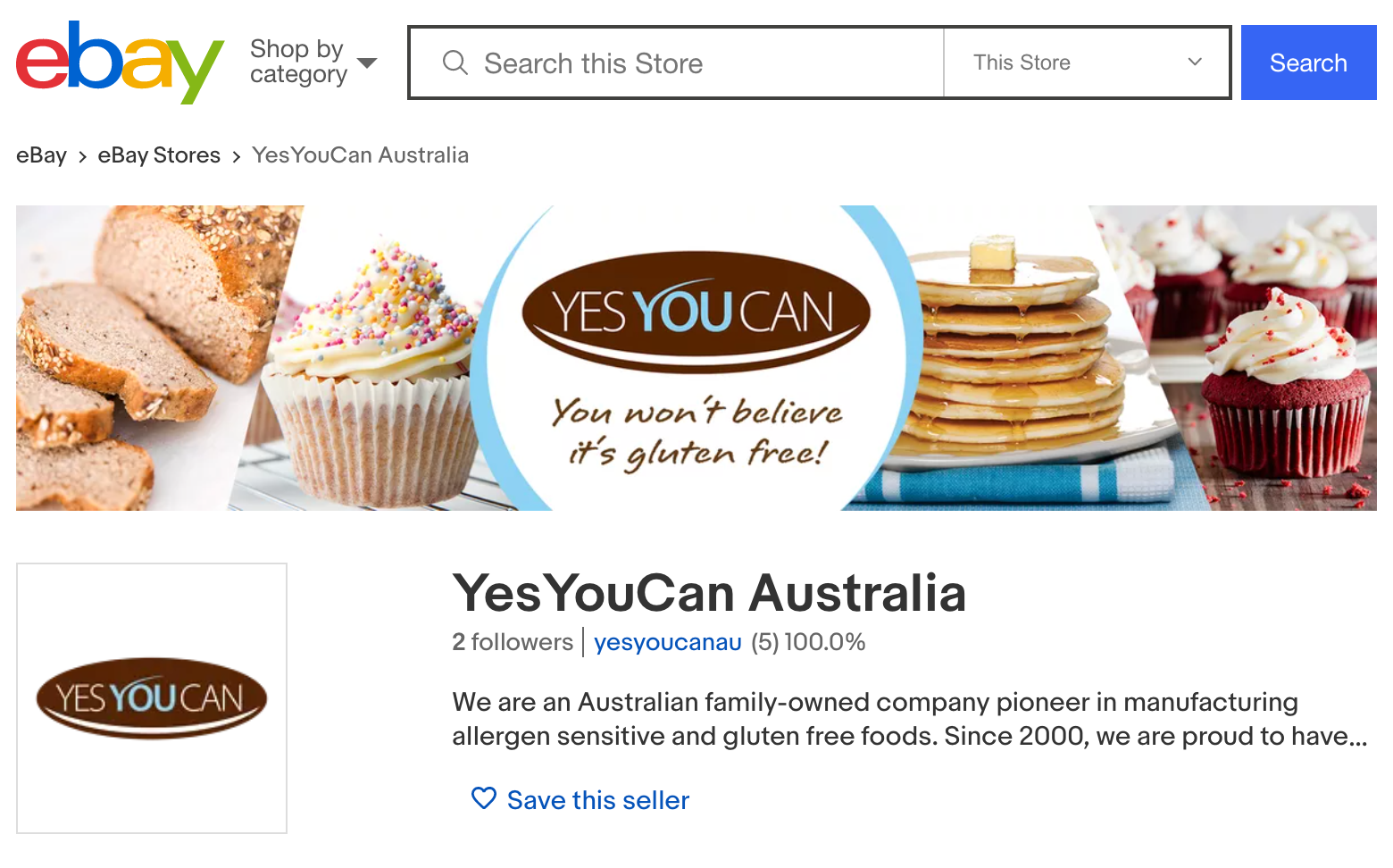View the 2 followers count
This screenshot has width=1393, height=868.
[513, 642]
